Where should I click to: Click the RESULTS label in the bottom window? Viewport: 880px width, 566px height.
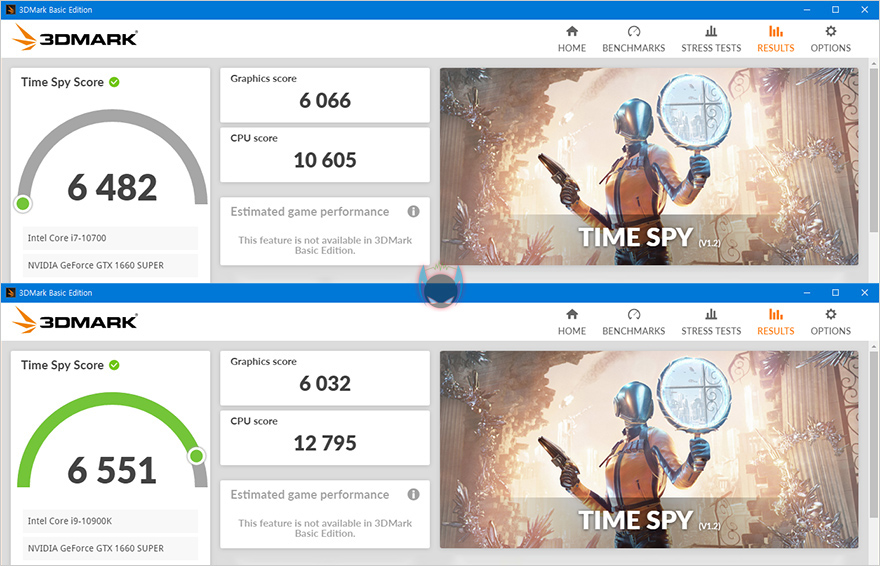[x=776, y=331]
